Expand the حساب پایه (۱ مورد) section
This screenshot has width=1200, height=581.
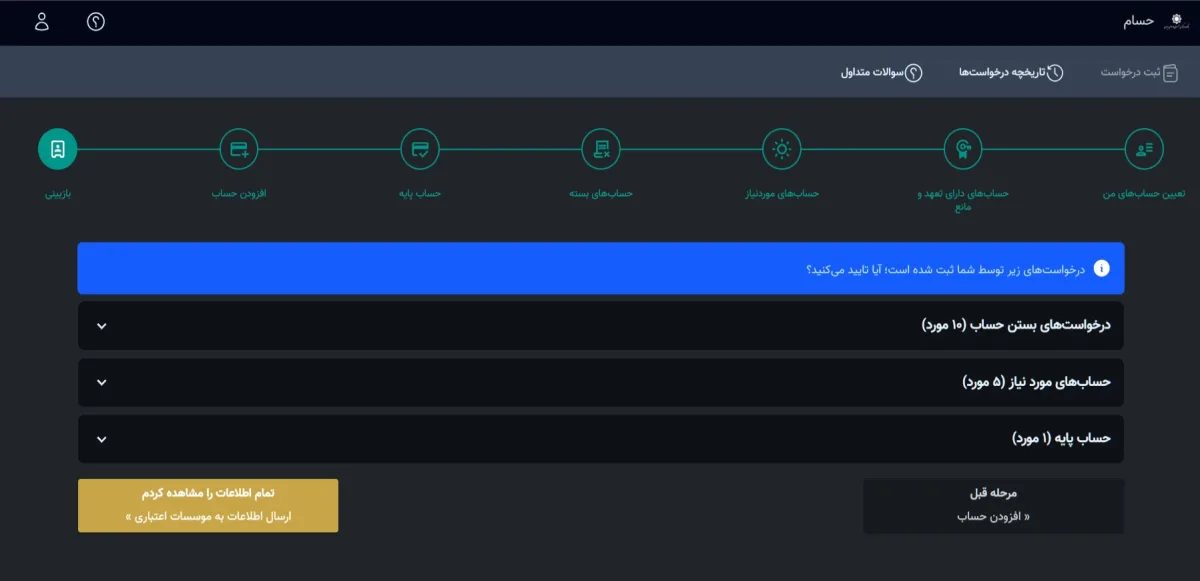point(601,439)
